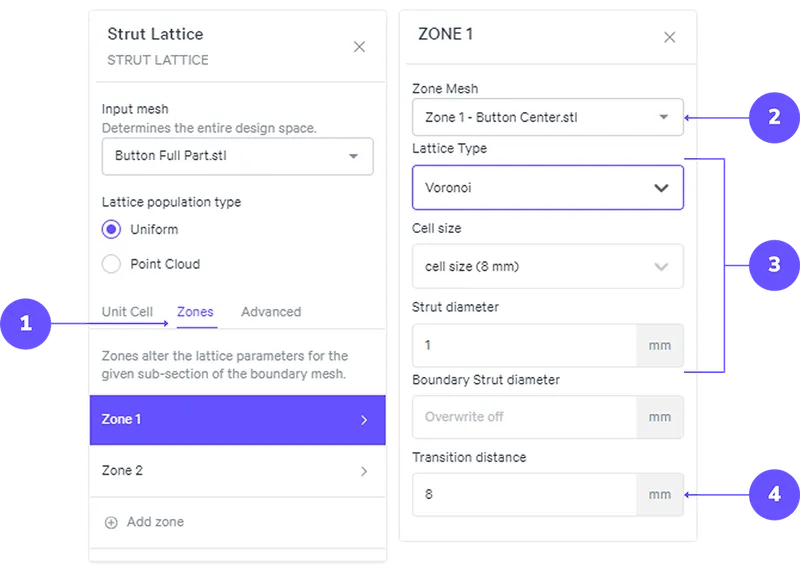This screenshot has height=574, width=800.
Task: Click the Zone 2 chevron arrow
Action: (363, 471)
